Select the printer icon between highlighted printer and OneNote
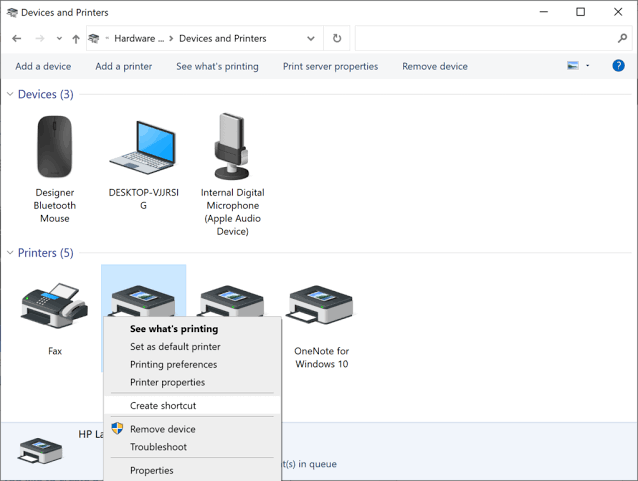 tap(232, 300)
